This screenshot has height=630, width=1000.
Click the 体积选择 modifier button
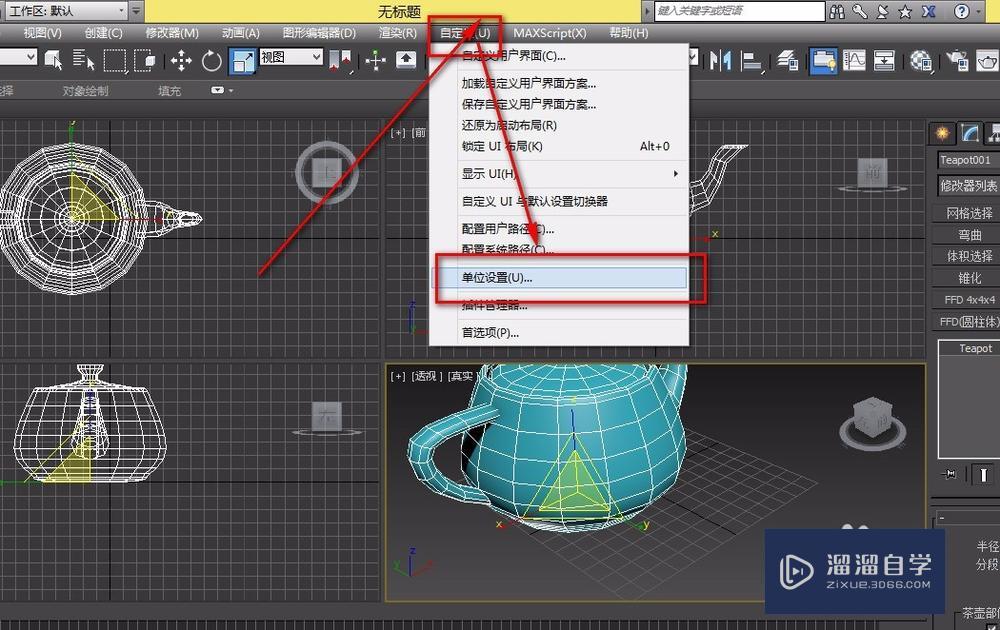(x=968, y=256)
